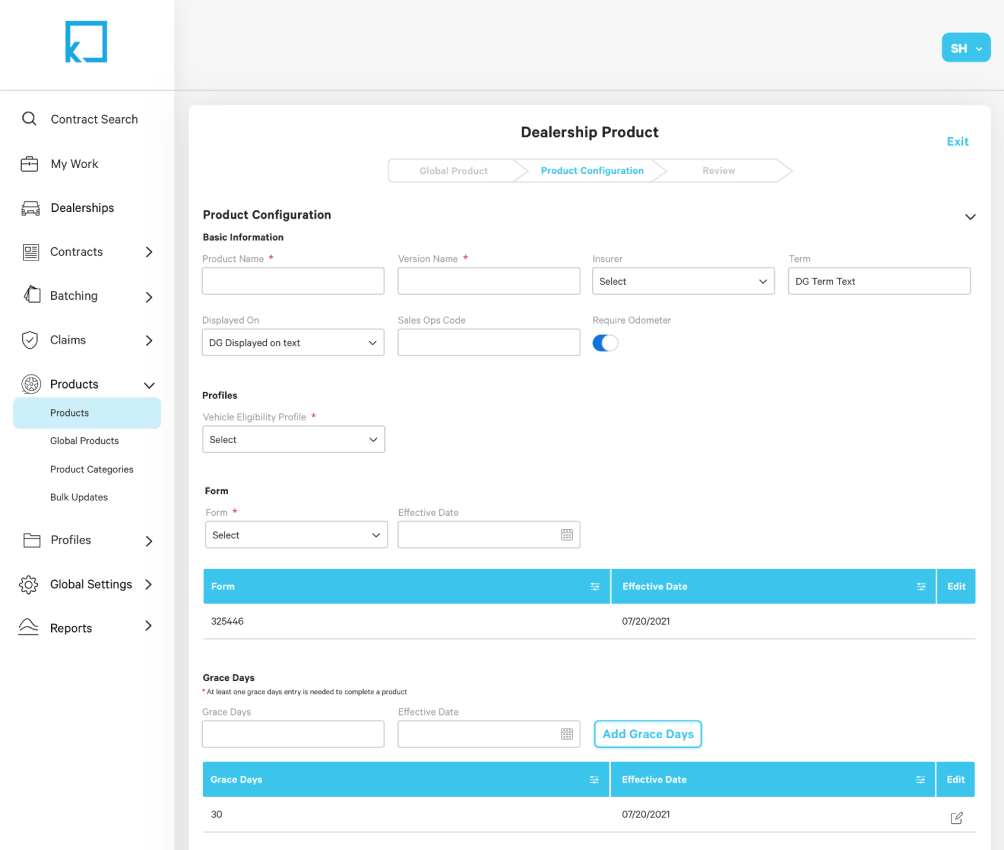The width and height of the screenshot is (1004, 850).
Task: Click filter icon in Form table Effective Date header
Action: pos(921,587)
